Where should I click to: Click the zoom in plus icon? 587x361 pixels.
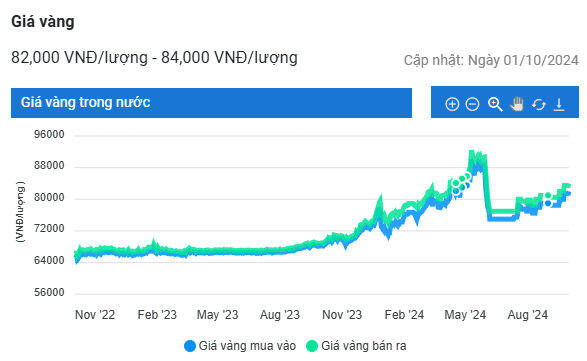(452, 104)
